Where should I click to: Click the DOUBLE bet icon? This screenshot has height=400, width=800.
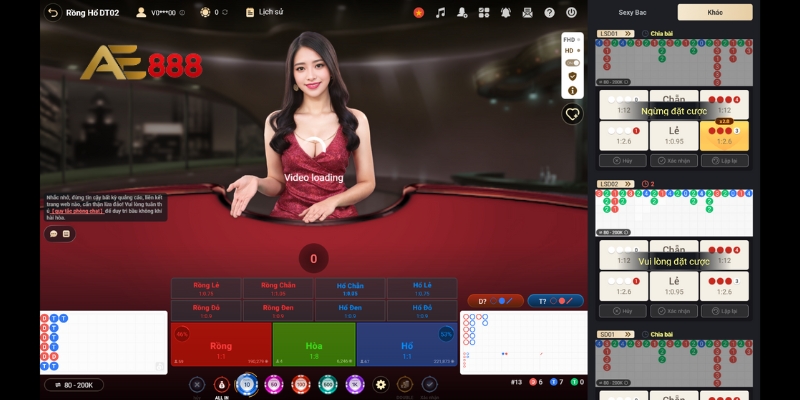pos(405,385)
